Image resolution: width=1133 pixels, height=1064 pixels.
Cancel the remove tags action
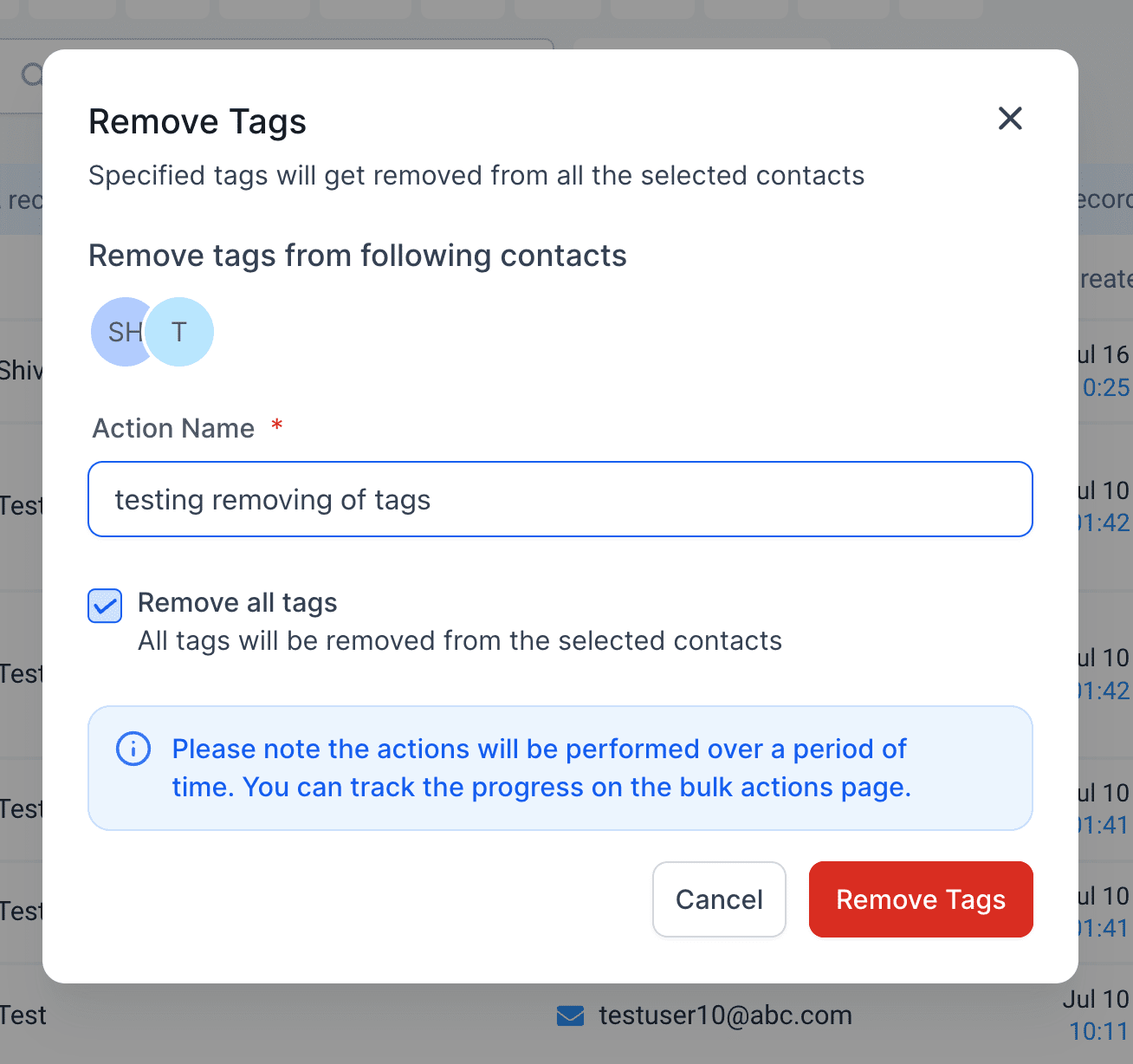(719, 899)
